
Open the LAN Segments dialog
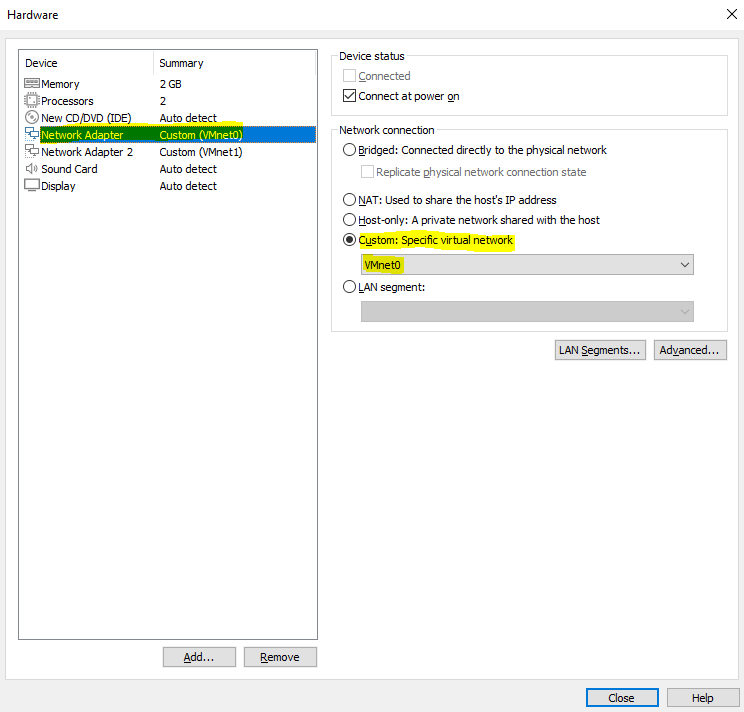click(x=600, y=350)
